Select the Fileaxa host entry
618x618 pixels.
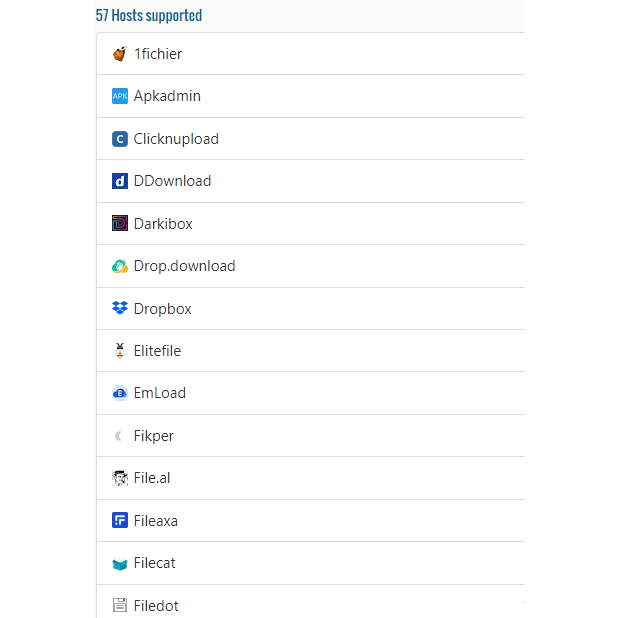coord(156,521)
